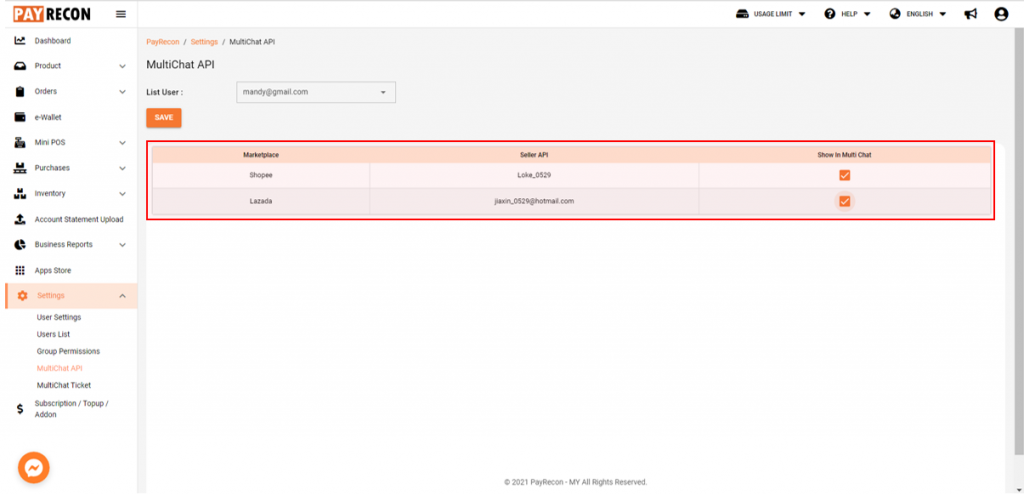The width and height of the screenshot is (1024, 495).
Task: Open the announcements megaphone icon
Action: (970, 14)
